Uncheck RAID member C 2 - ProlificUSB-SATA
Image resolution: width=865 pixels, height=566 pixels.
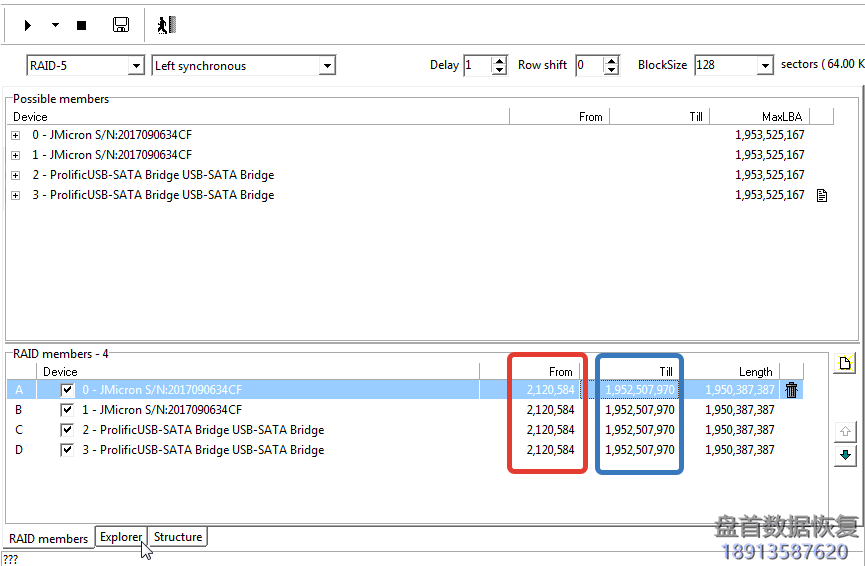pos(67,430)
